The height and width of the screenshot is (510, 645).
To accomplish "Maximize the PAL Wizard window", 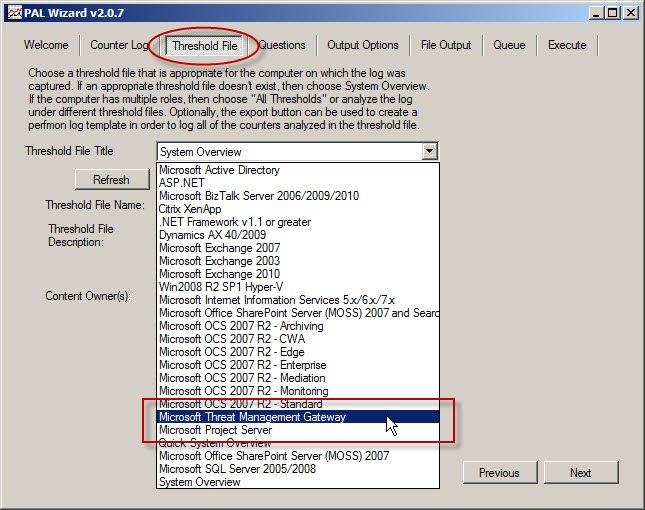I will (613, 13).
